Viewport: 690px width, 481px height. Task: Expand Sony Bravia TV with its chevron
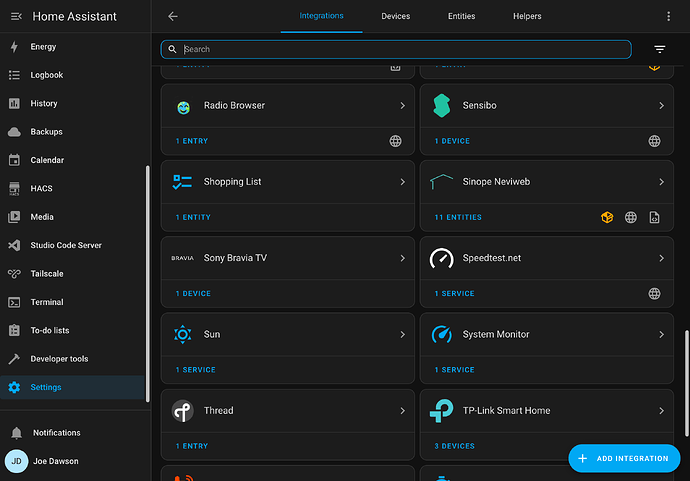tap(402, 258)
